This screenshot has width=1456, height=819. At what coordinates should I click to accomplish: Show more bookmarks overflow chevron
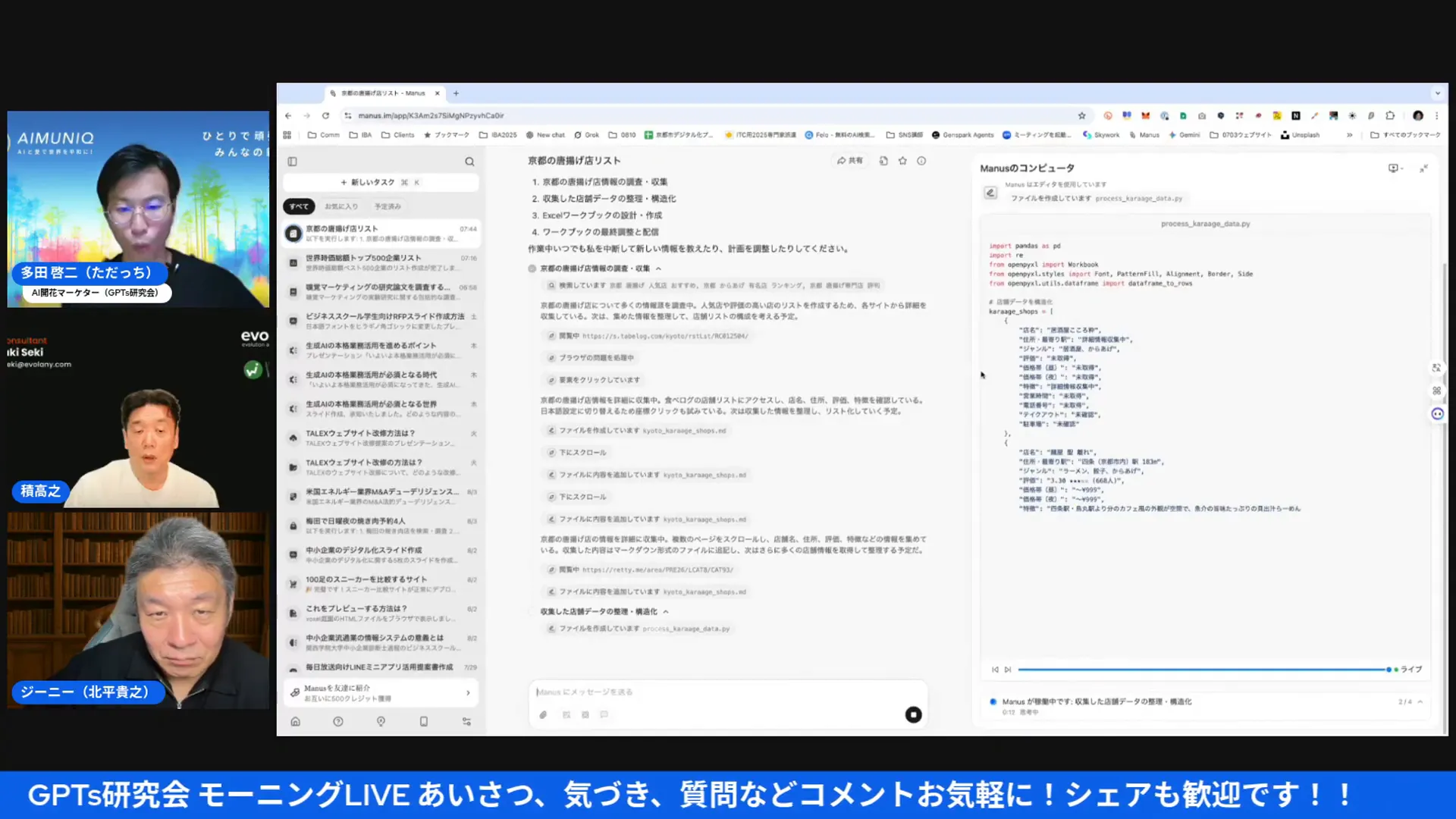tap(1349, 135)
